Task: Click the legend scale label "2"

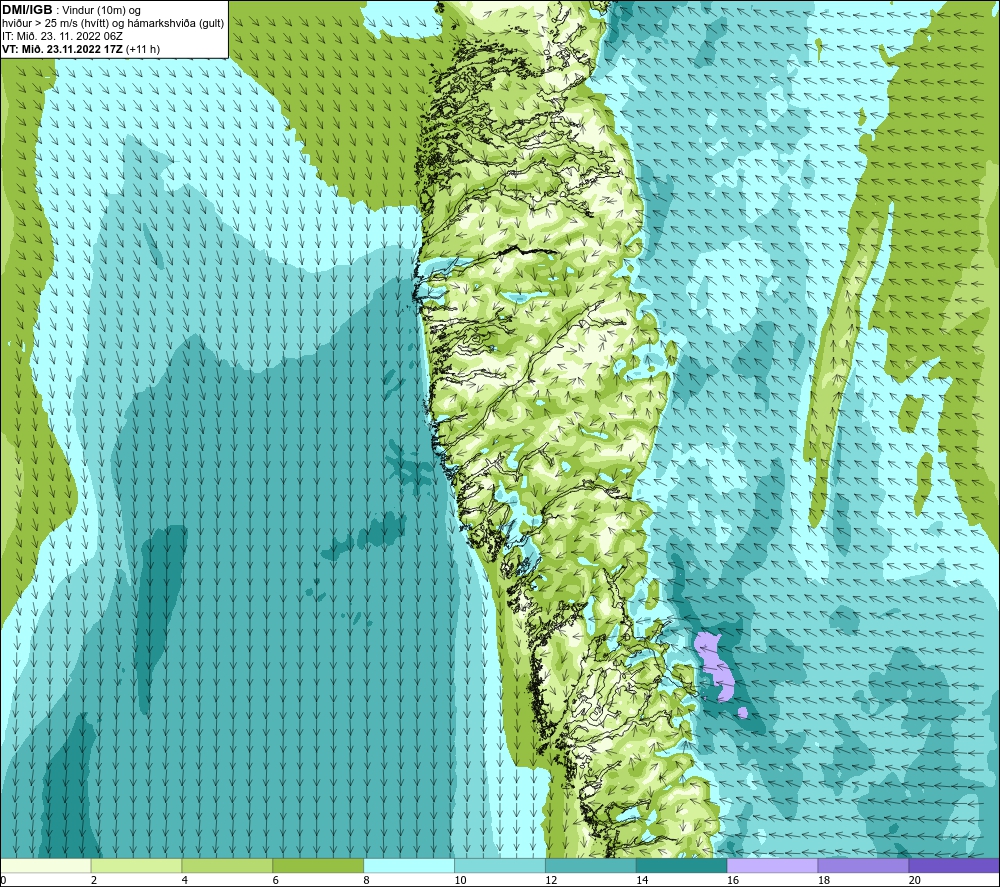Action: [94, 881]
